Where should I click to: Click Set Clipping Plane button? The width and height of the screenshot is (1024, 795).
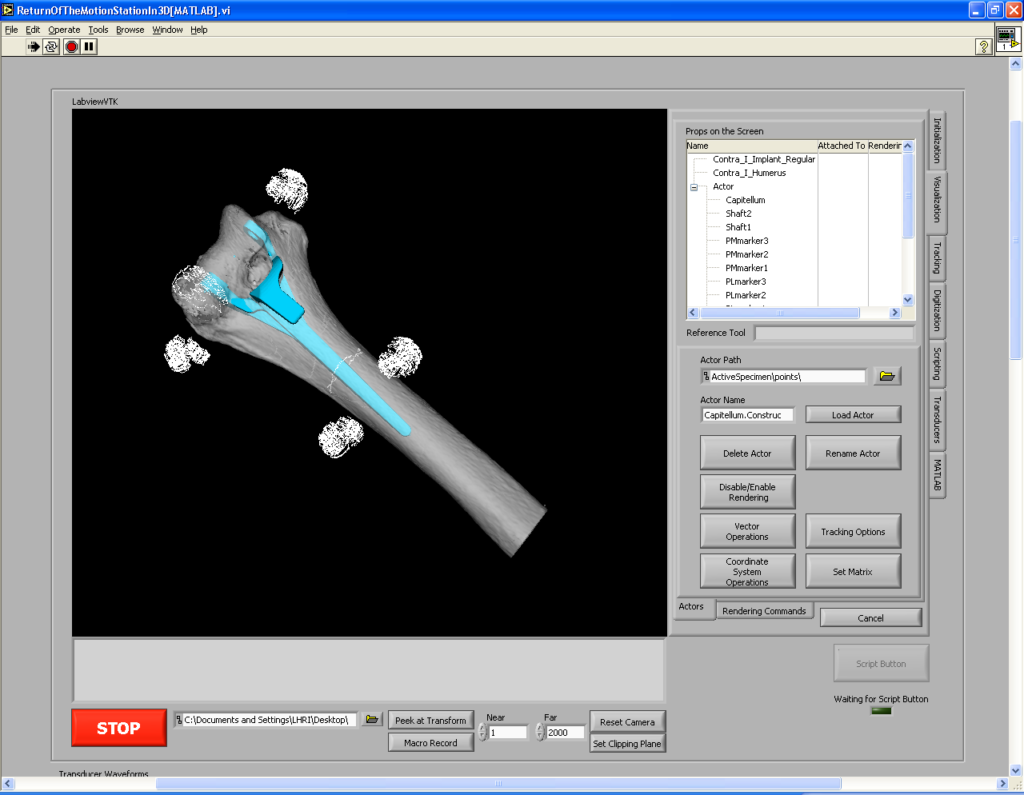(628, 744)
